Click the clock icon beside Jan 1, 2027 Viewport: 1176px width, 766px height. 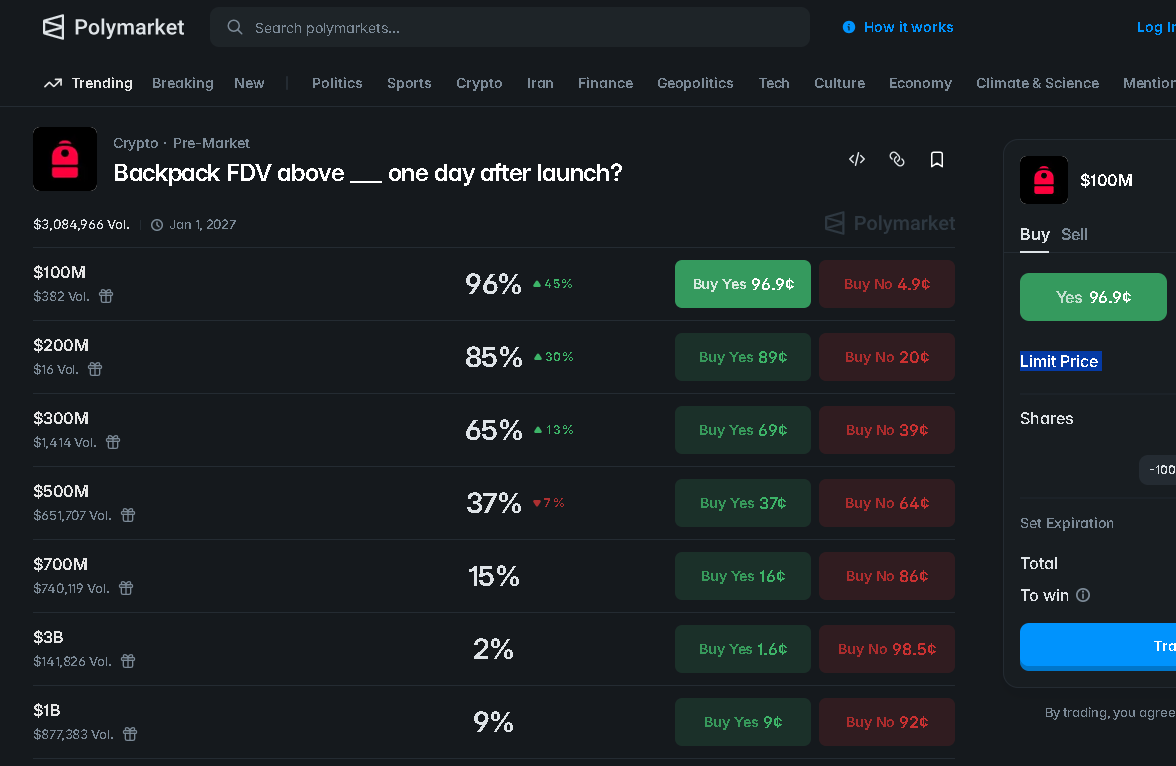(157, 225)
